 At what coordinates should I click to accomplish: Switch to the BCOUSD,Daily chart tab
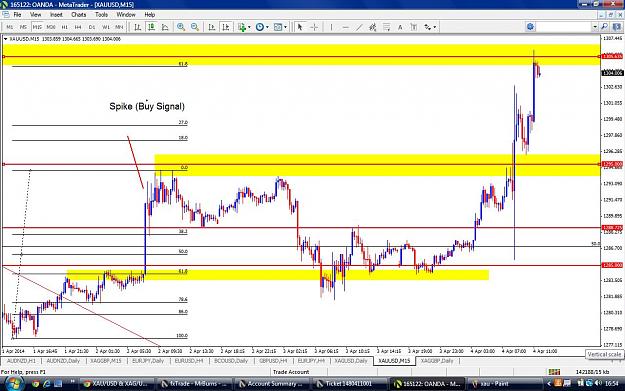(x=231, y=361)
